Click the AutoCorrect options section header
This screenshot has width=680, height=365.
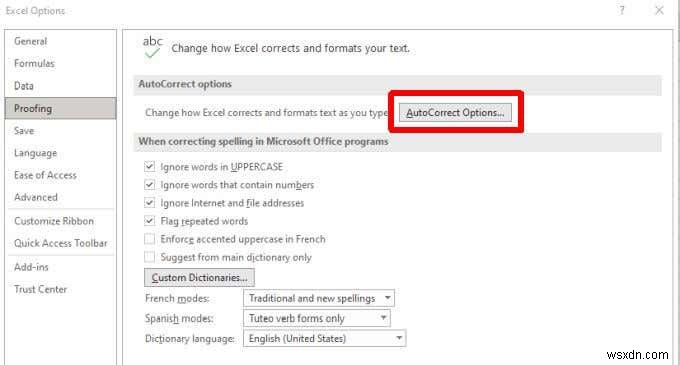[397, 84]
